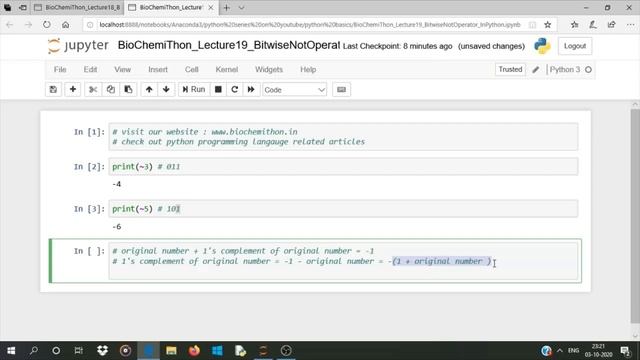Open browser settings and more menu
Viewport: 640px width, 360px height.
click(630, 25)
